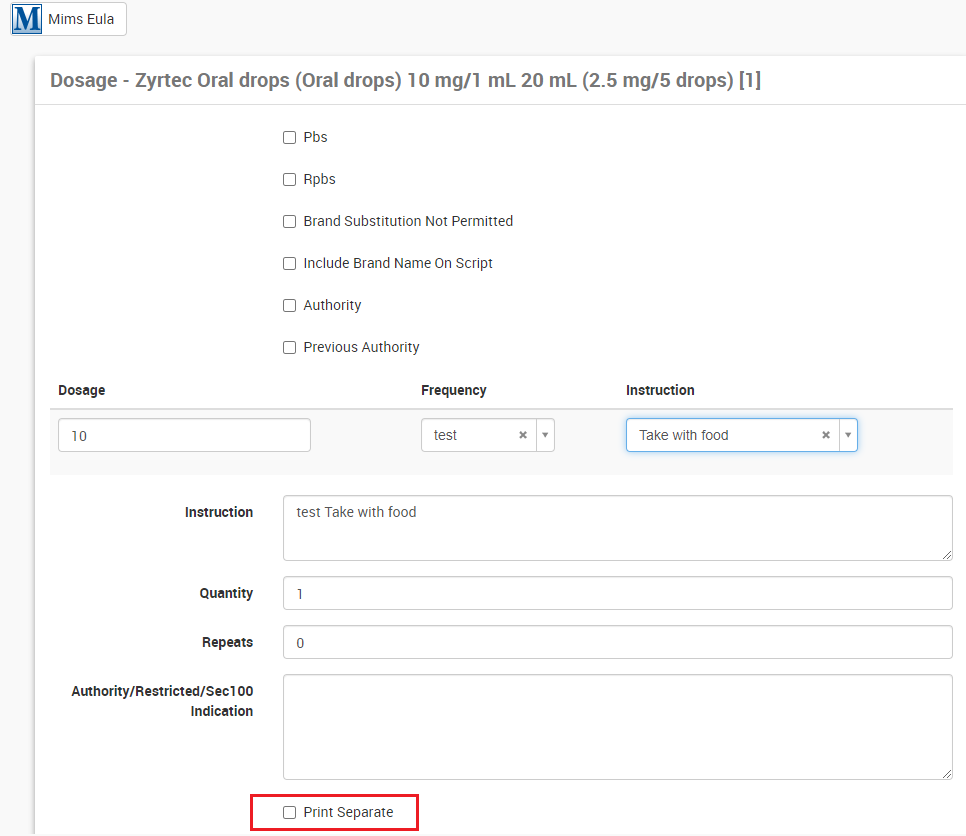Open the Take with food combo box

pyautogui.click(x=742, y=435)
